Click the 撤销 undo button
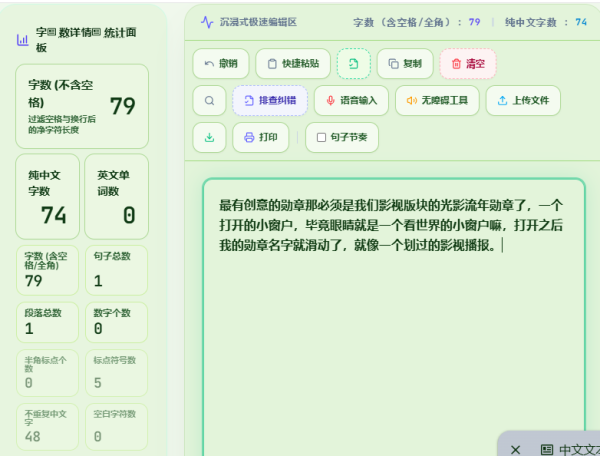 pos(221,64)
